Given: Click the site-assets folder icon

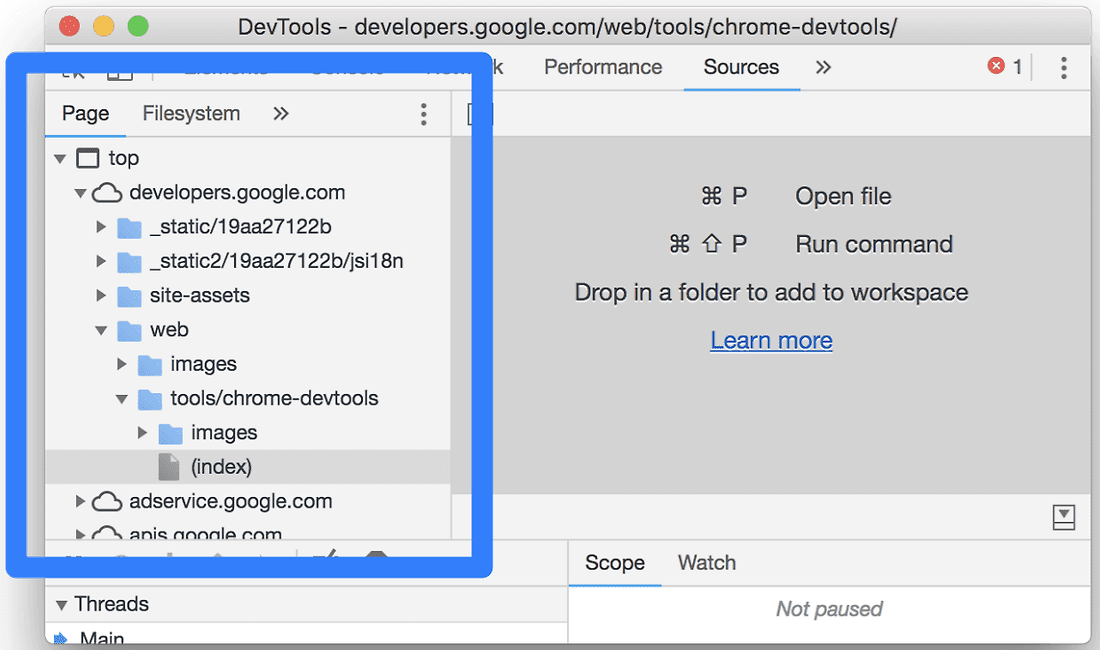Looking at the screenshot, I should point(129,296).
